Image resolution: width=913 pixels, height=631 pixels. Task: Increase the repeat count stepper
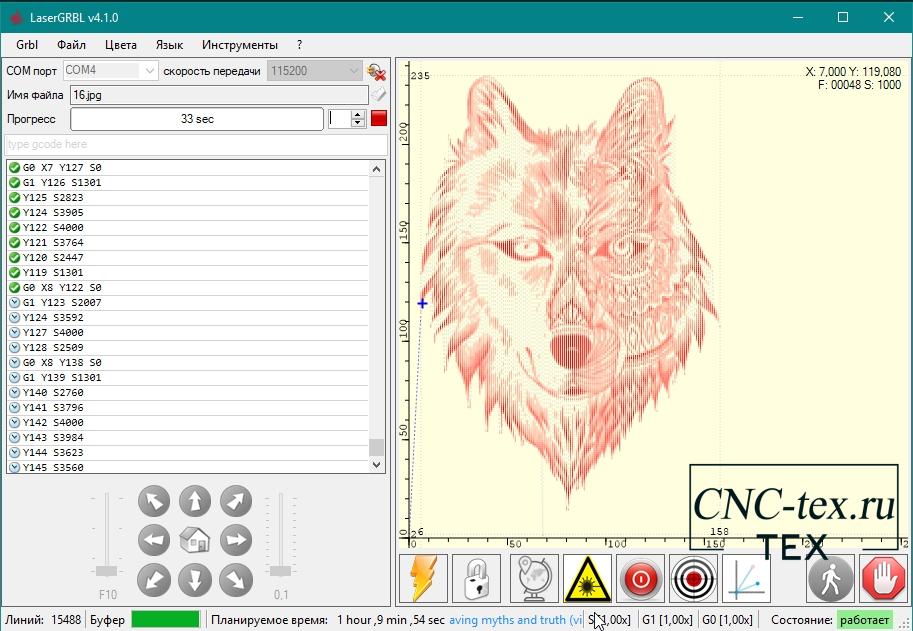[x=359, y=114]
